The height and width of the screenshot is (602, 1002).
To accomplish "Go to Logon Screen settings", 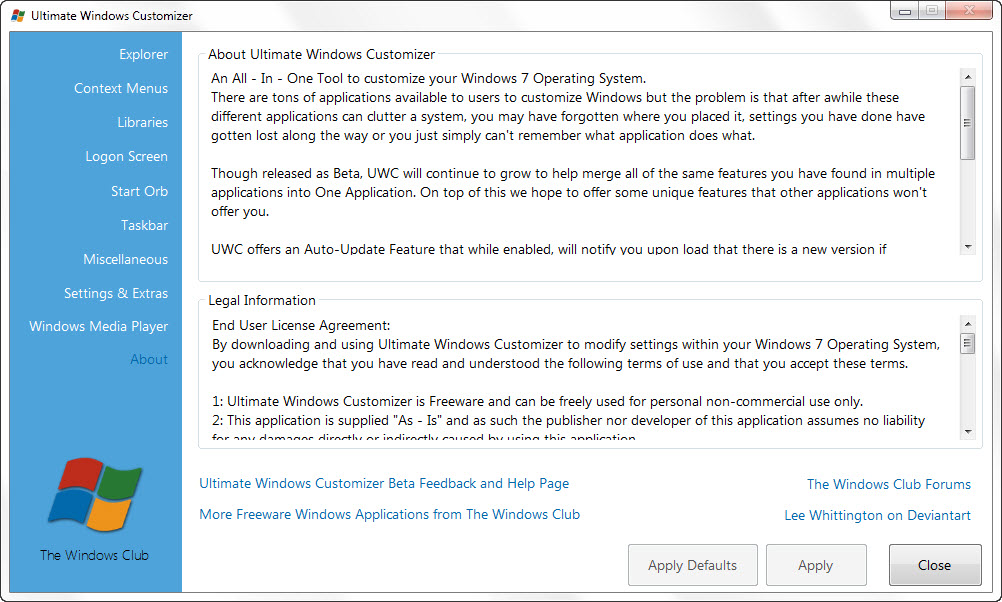I will click(x=126, y=156).
